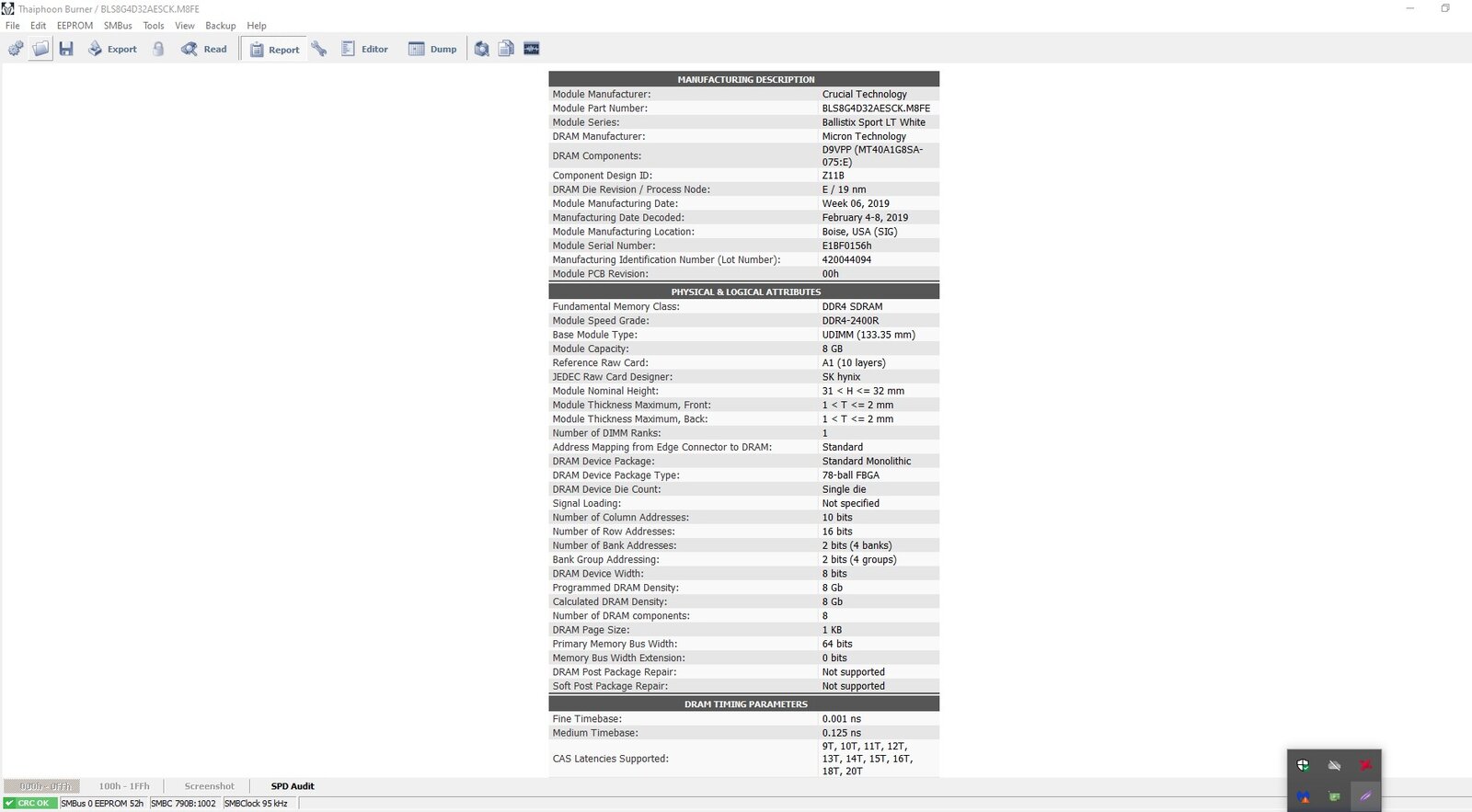Viewport: 1472px width, 812px height.
Task: Click the 'SMBC 790B:1002' status entry
Action: click(183, 803)
